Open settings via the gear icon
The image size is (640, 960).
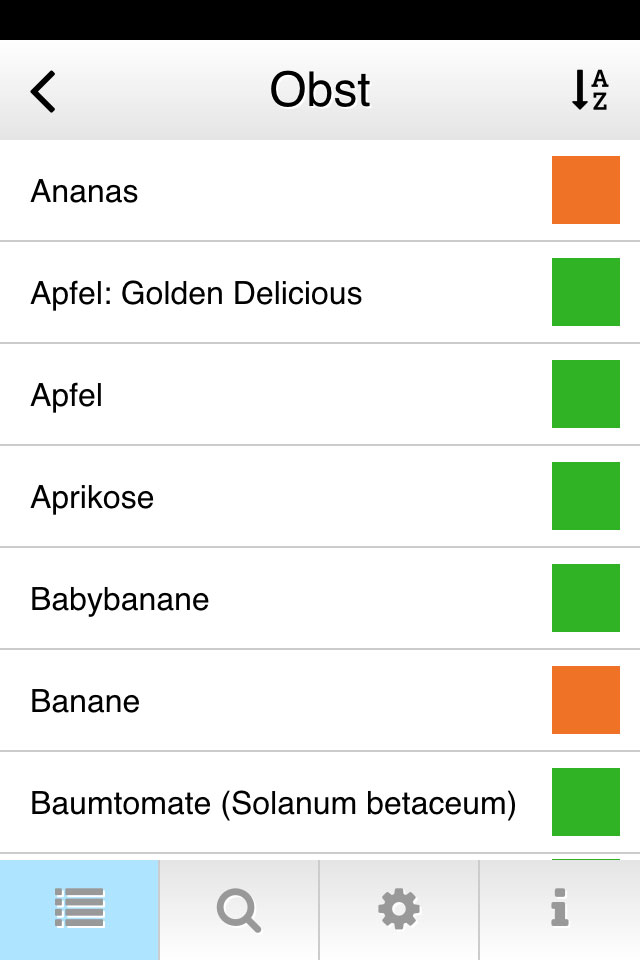point(399,909)
